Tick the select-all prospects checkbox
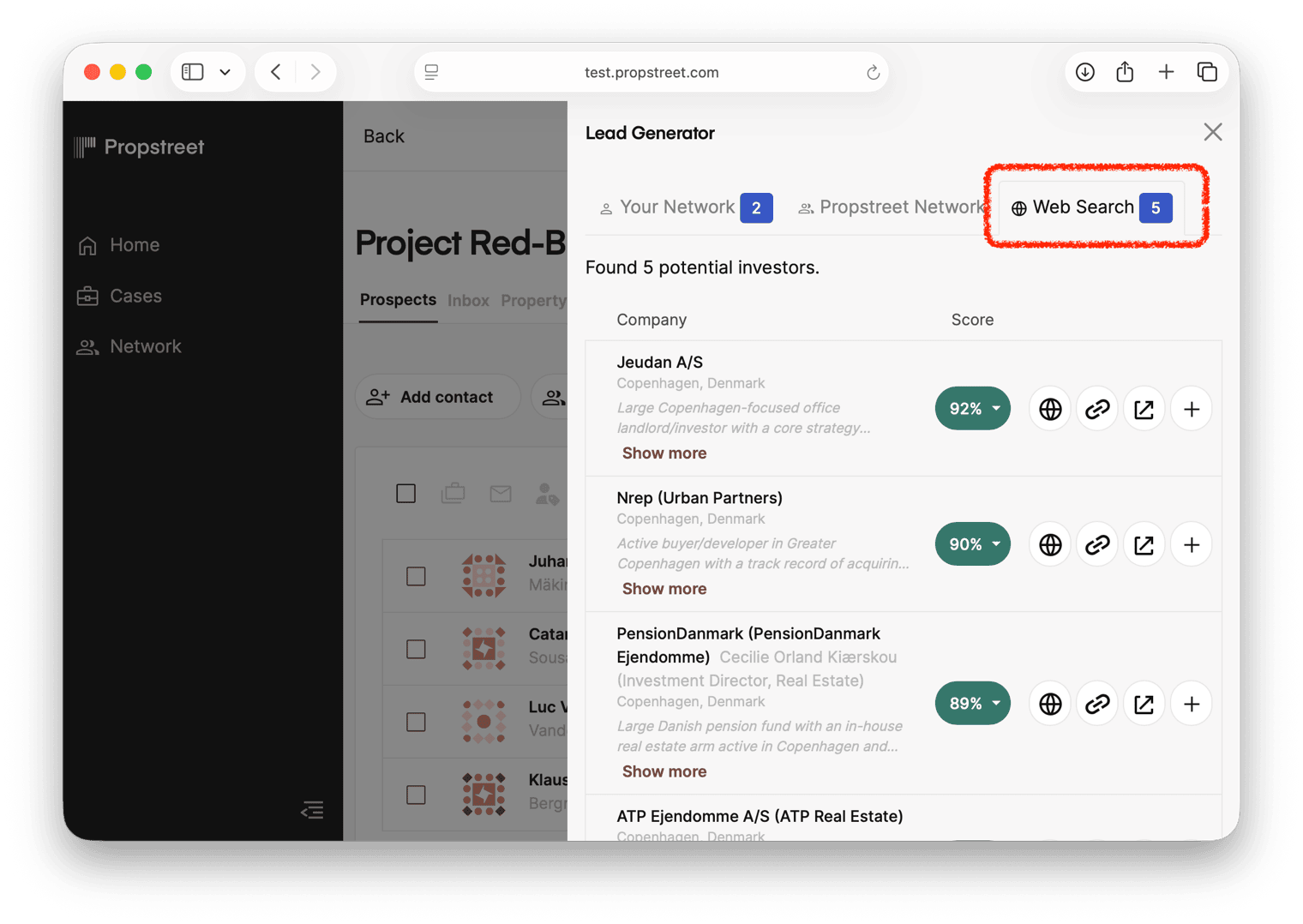1303x924 pixels. click(406, 494)
